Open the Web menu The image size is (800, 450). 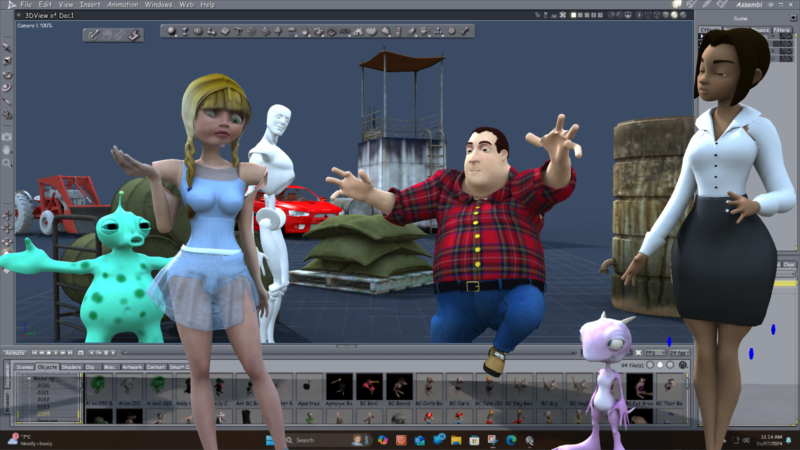coord(186,5)
